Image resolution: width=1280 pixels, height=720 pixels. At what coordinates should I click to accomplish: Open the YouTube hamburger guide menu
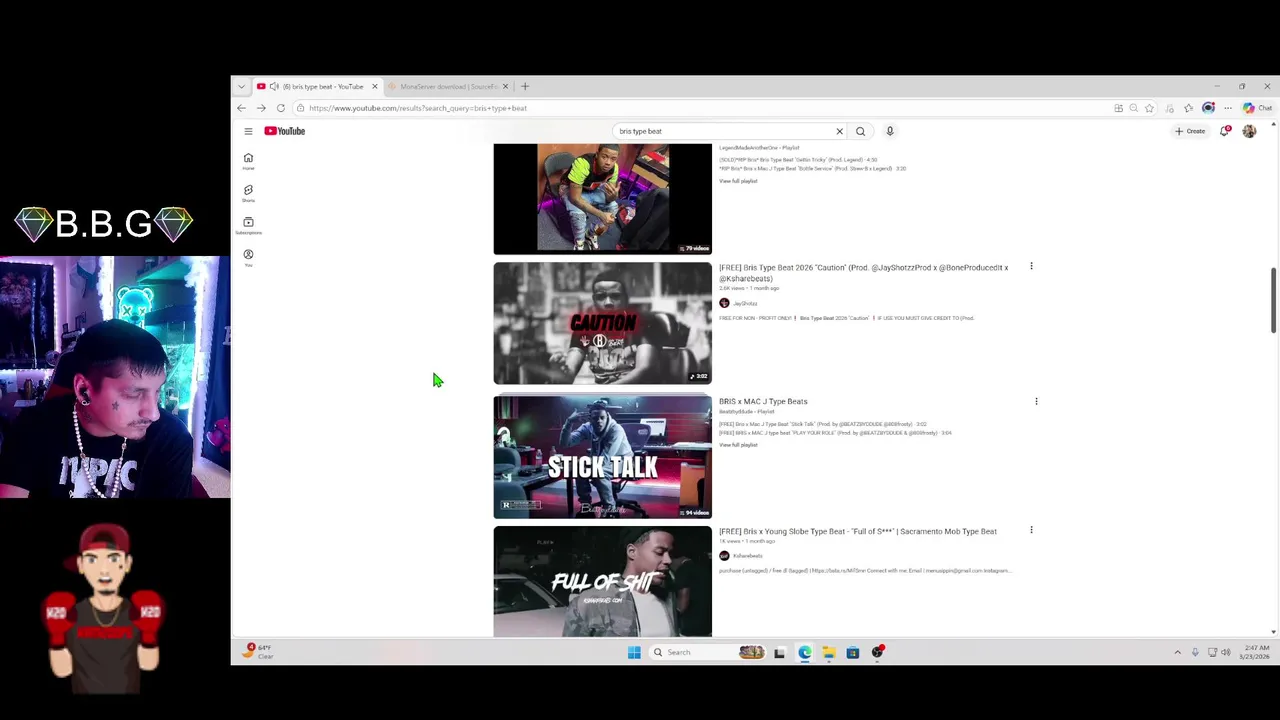point(248,131)
